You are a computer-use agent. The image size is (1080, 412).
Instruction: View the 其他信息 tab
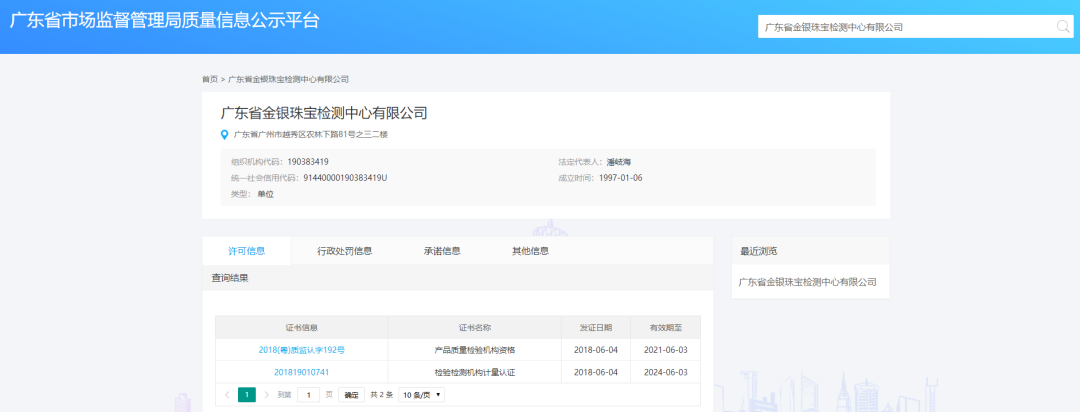(530, 251)
